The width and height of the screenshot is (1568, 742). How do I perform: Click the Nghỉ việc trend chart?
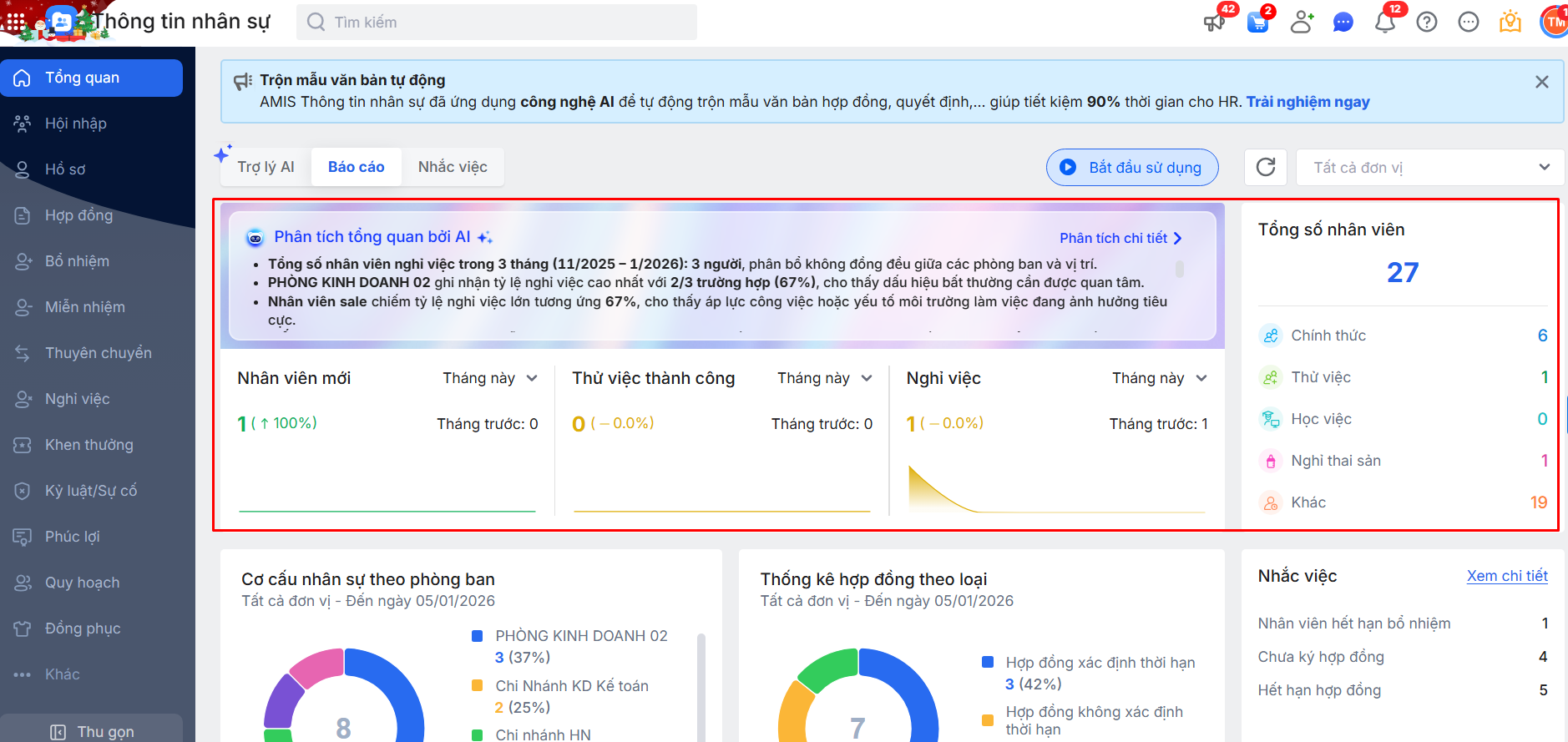pos(1056,488)
